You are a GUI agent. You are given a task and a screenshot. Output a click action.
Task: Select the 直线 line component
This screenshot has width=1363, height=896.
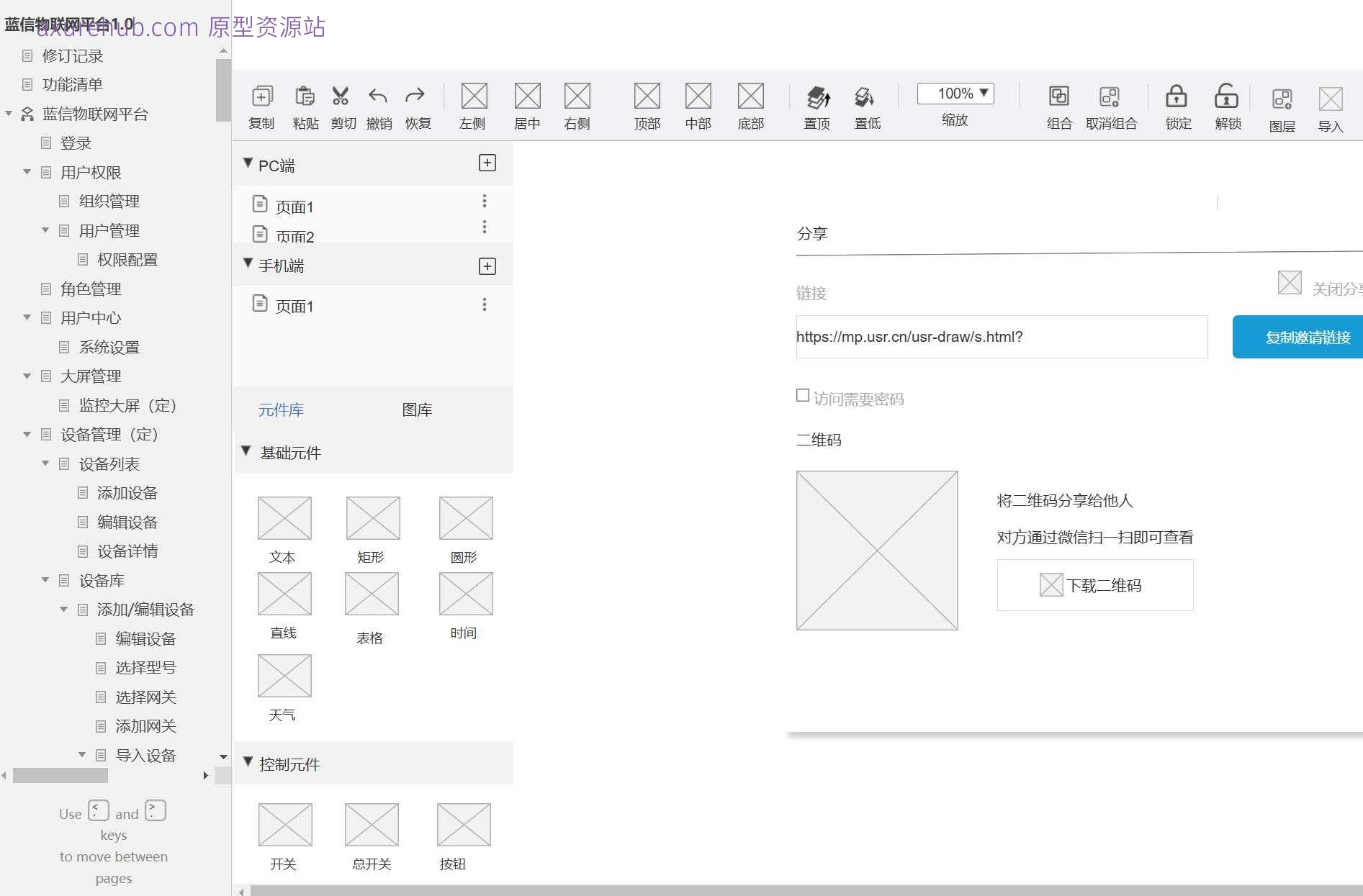(x=284, y=594)
